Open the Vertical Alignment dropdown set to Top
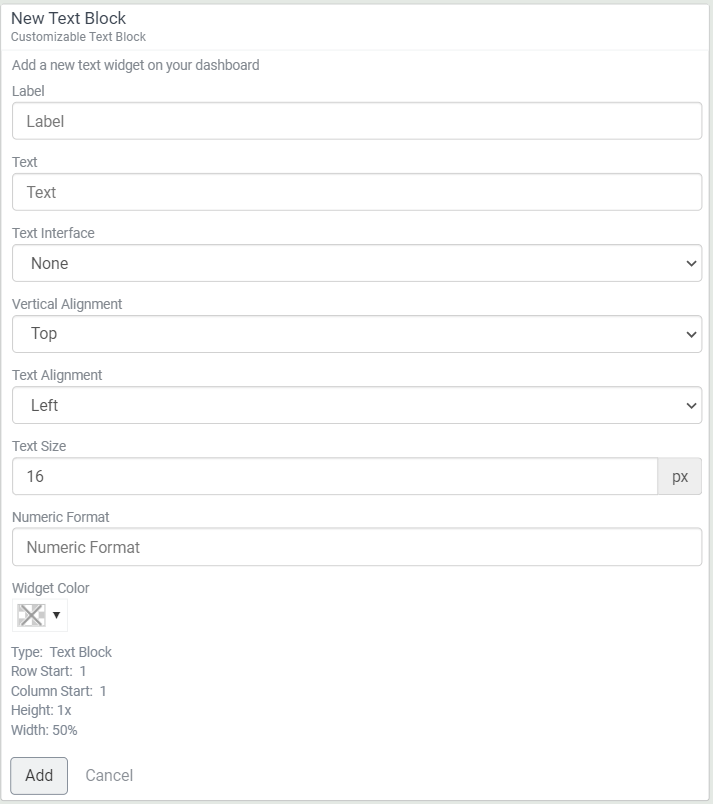Screen dimensions: 713x804 (357, 334)
